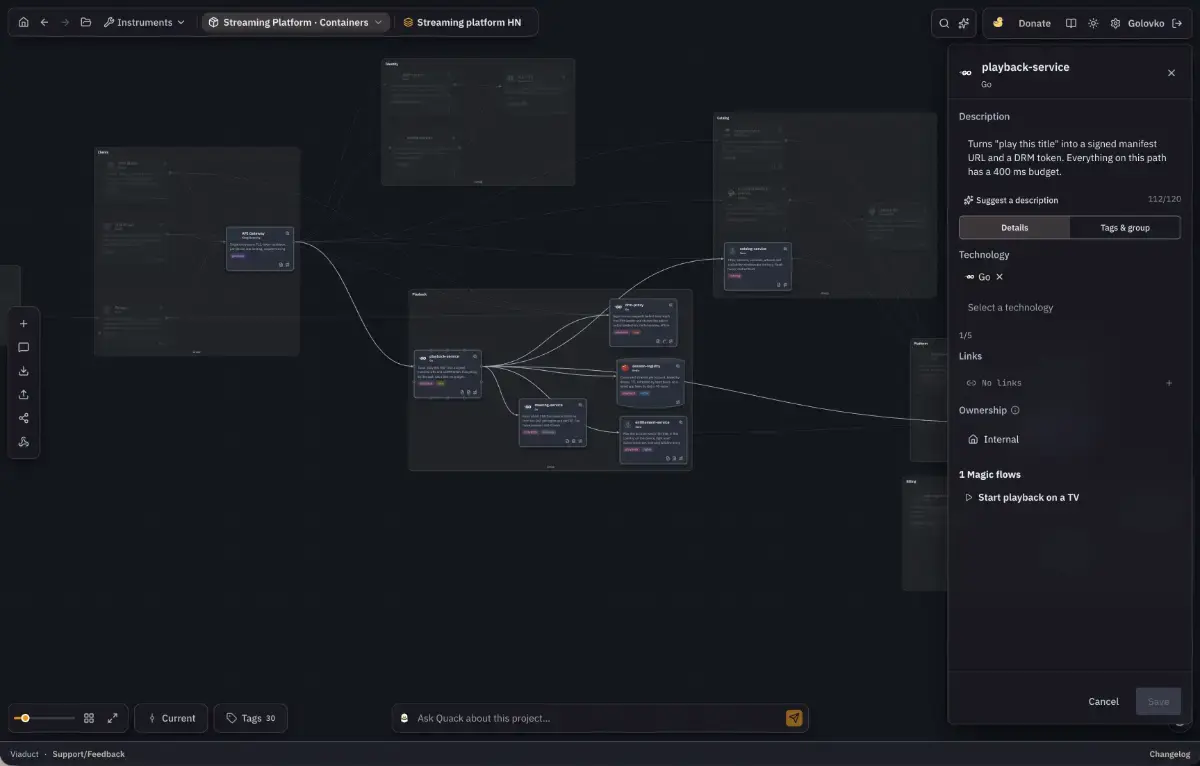Go to home via house icon

click(x=24, y=22)
